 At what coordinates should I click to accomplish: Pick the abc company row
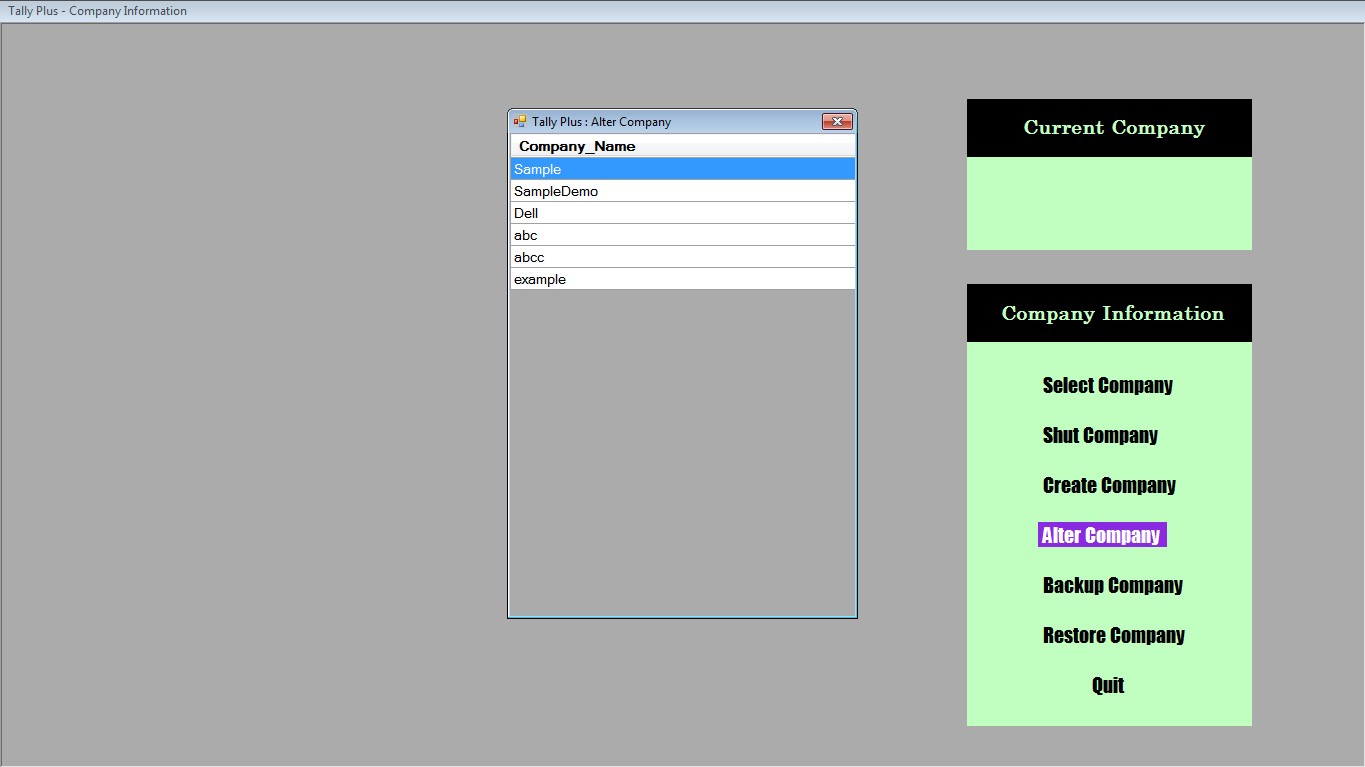pyautogui.click(x=683, y=235)
